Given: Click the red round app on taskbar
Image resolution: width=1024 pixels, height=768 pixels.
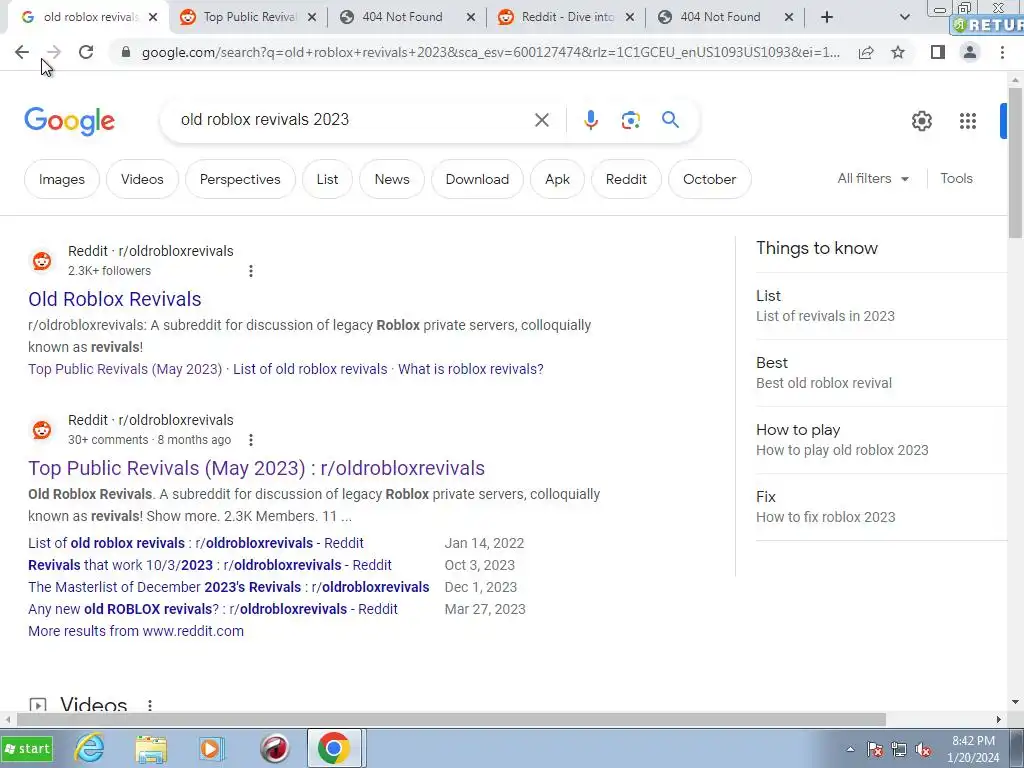Looking at the screenshot, I should (275, 748).
